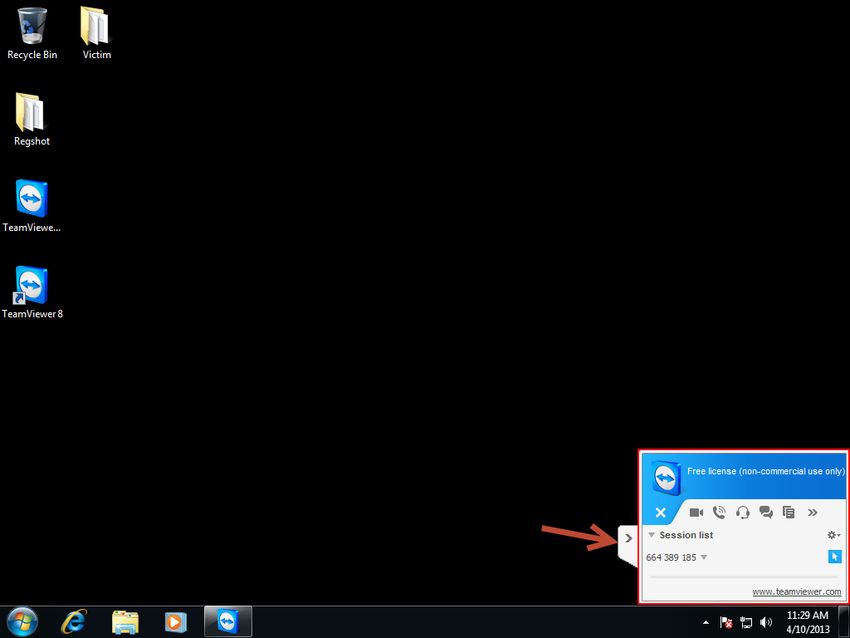The height and width of the screenshot is (638, 850).
Task: Click the TeamViewer logo in panel header
Action: coord(666,478)
